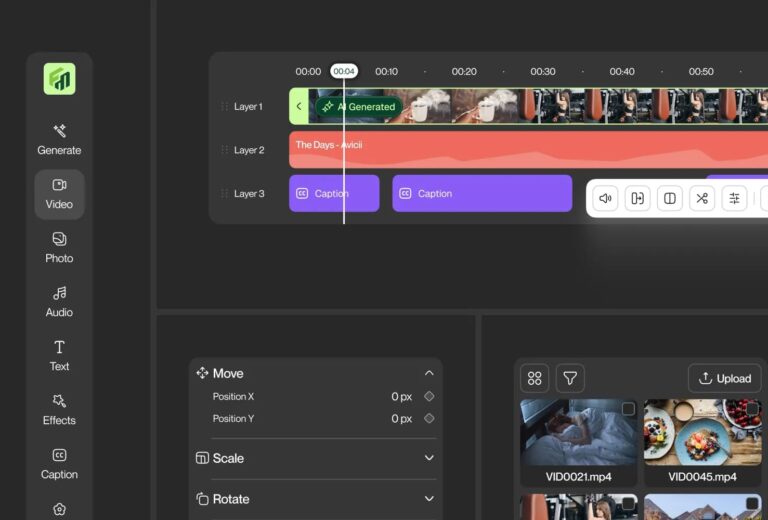Select The Days - Avicii audio clip
The height and width of the screenshot is (520, 768).
528,150
